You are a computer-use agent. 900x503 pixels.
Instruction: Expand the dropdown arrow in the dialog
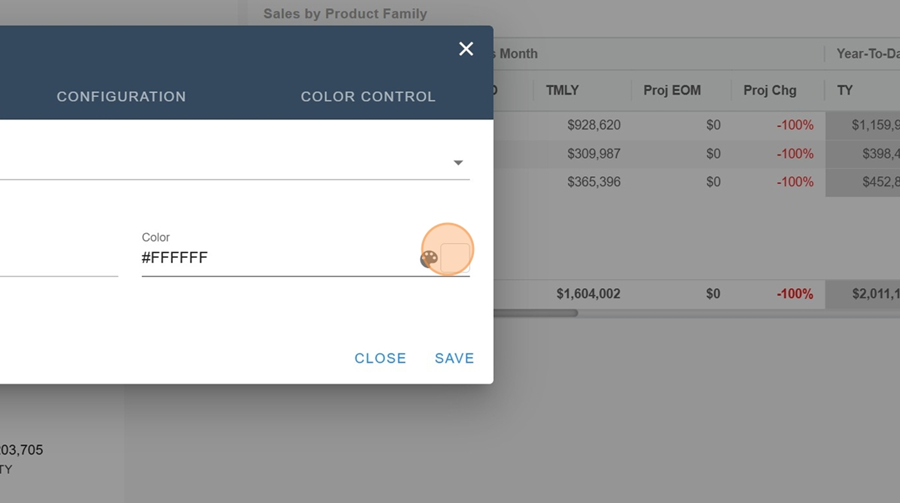[458, 163]
